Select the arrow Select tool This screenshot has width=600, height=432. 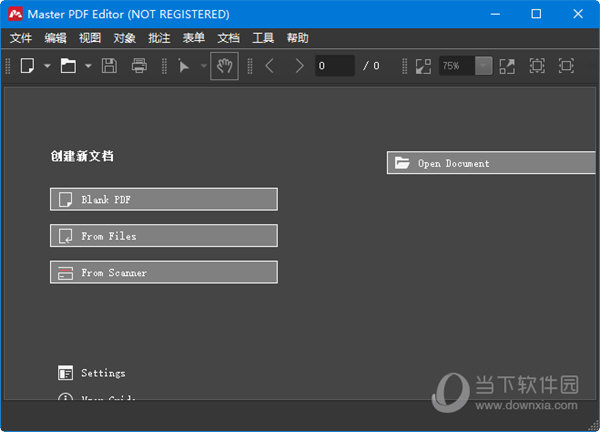184,66
